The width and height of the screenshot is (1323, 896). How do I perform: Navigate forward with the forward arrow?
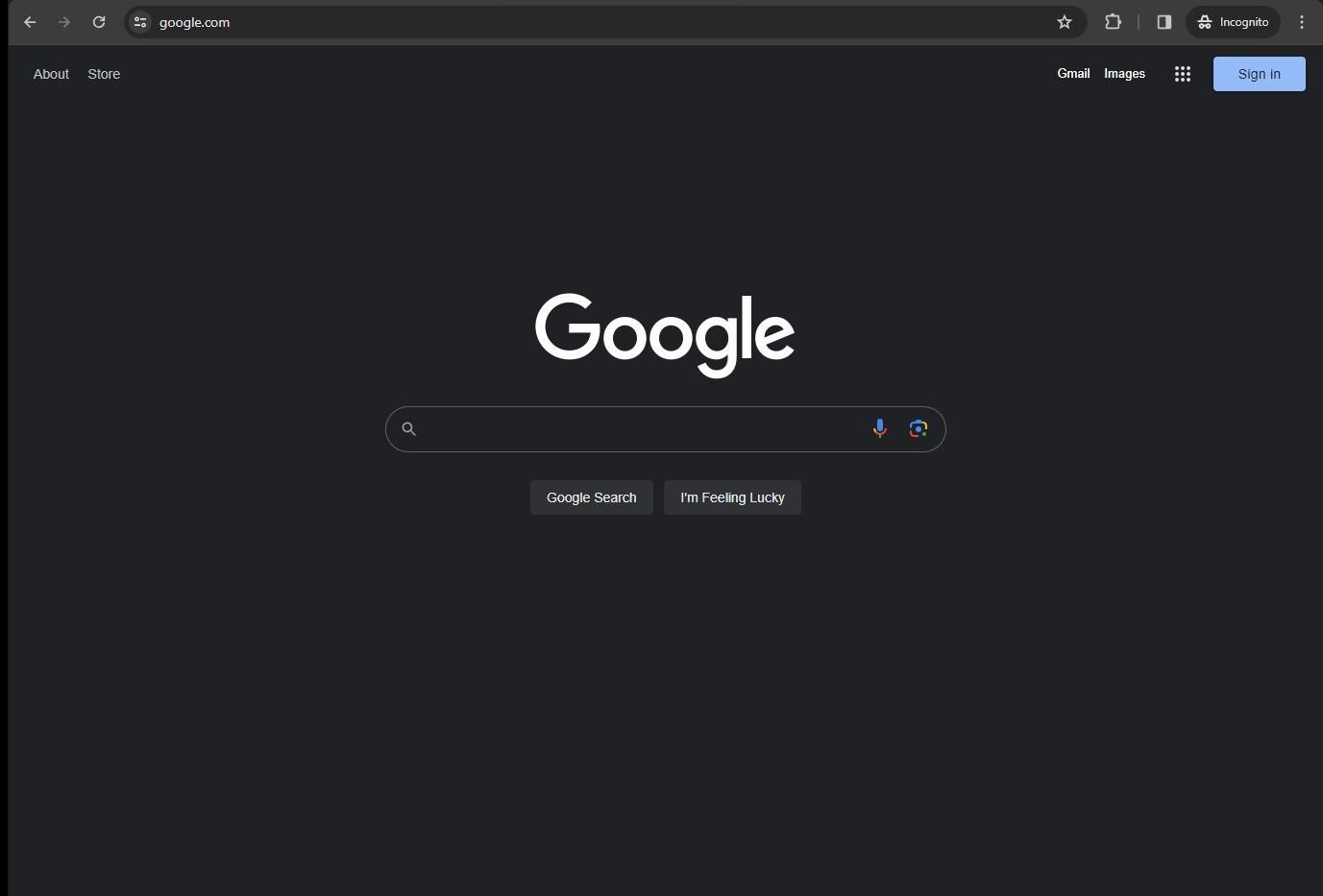(x=63, y=21)
